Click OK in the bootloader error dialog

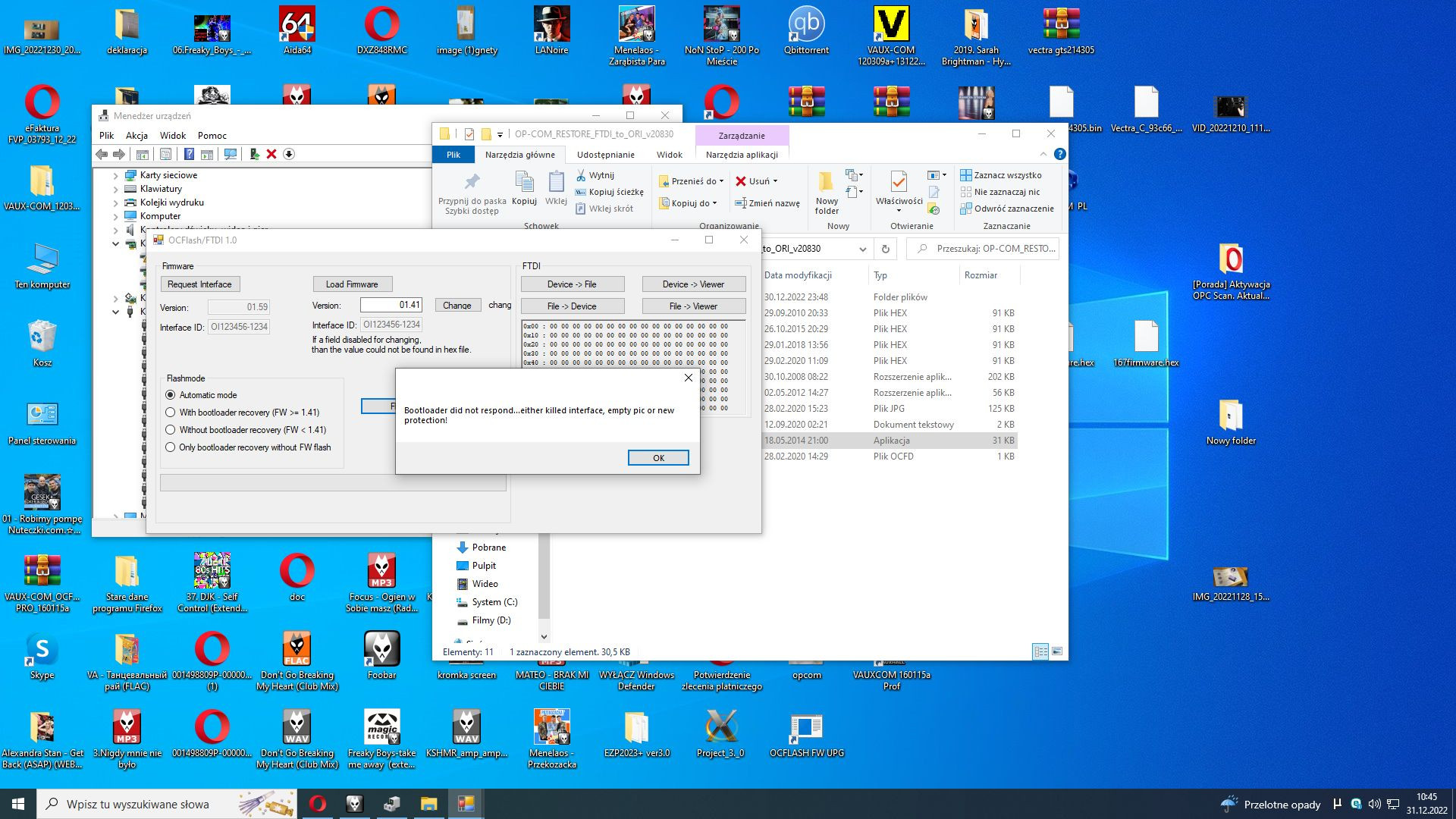658,457
